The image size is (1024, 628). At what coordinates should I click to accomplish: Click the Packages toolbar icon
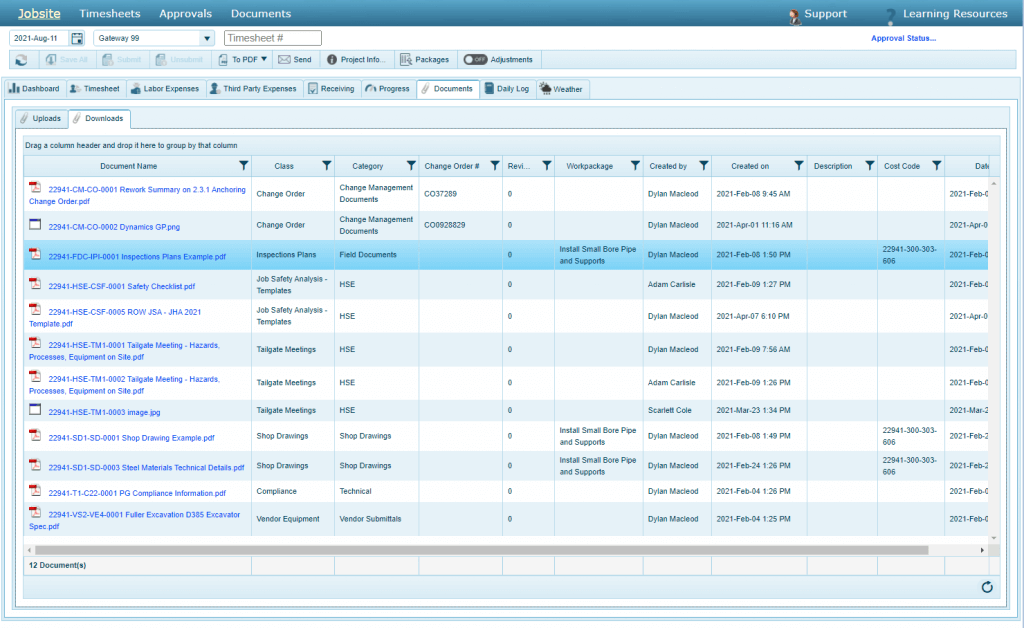coord(424,59)
